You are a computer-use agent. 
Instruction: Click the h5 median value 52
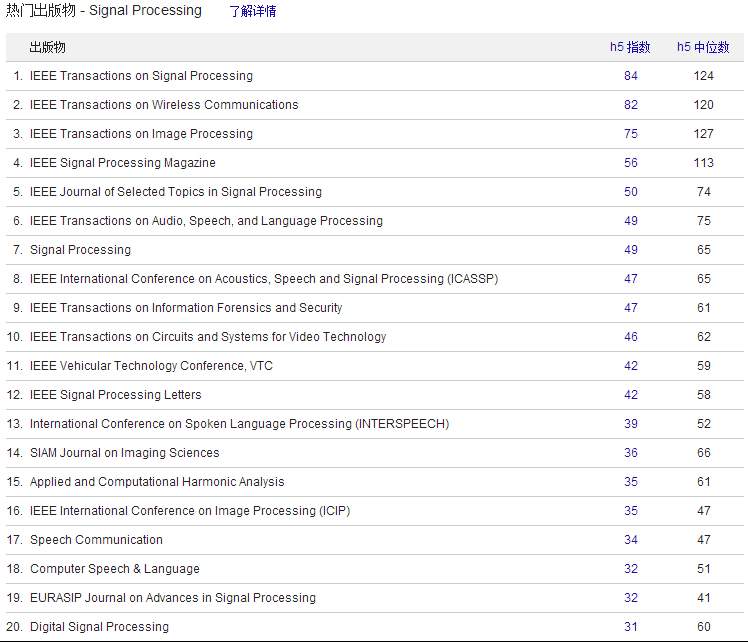(704, 424)
